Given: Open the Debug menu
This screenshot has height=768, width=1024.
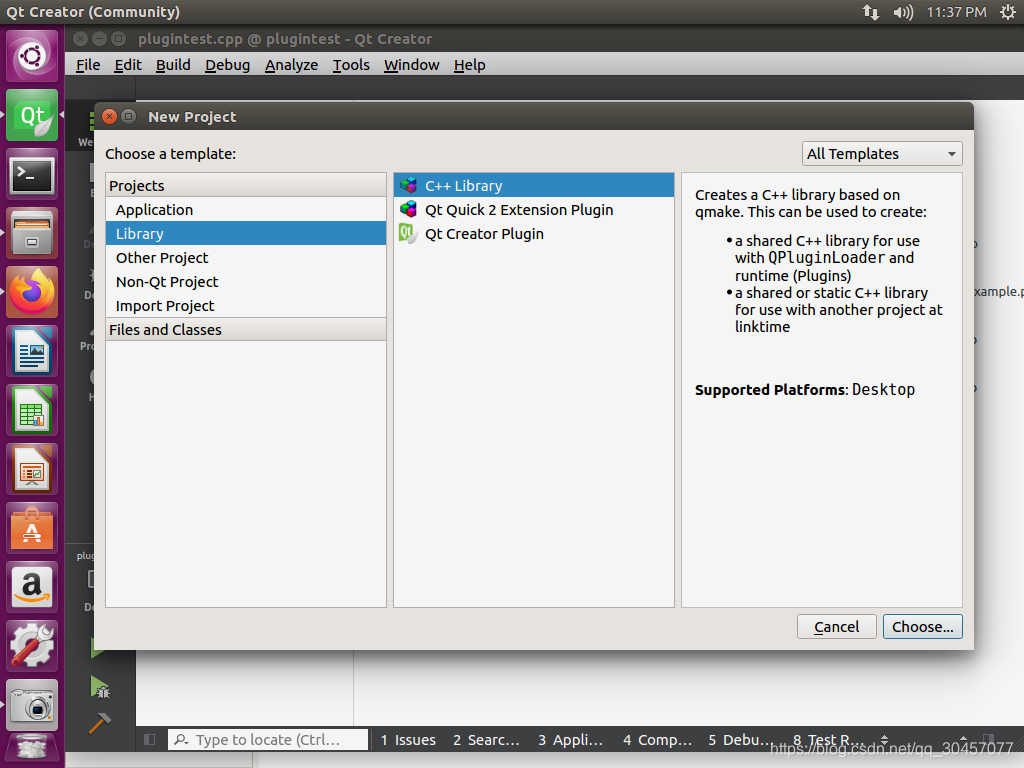Looking at the screenshot, I should click(227, 65).
